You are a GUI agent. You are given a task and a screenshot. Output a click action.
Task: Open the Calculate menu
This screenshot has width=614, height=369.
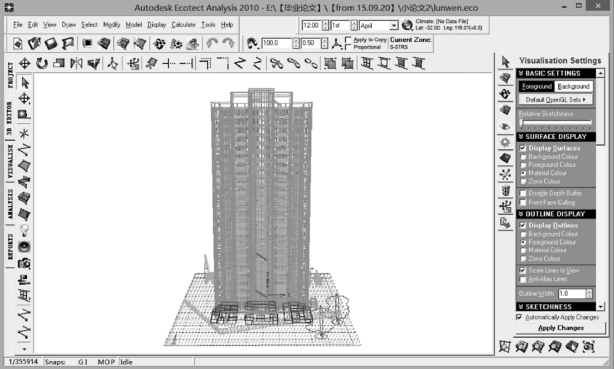click(183, 24)
